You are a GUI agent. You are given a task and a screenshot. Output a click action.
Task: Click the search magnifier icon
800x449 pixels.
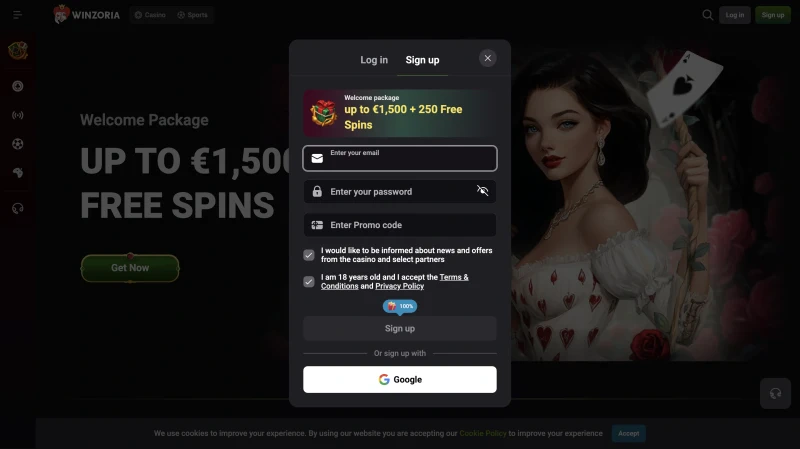point(707,15)
